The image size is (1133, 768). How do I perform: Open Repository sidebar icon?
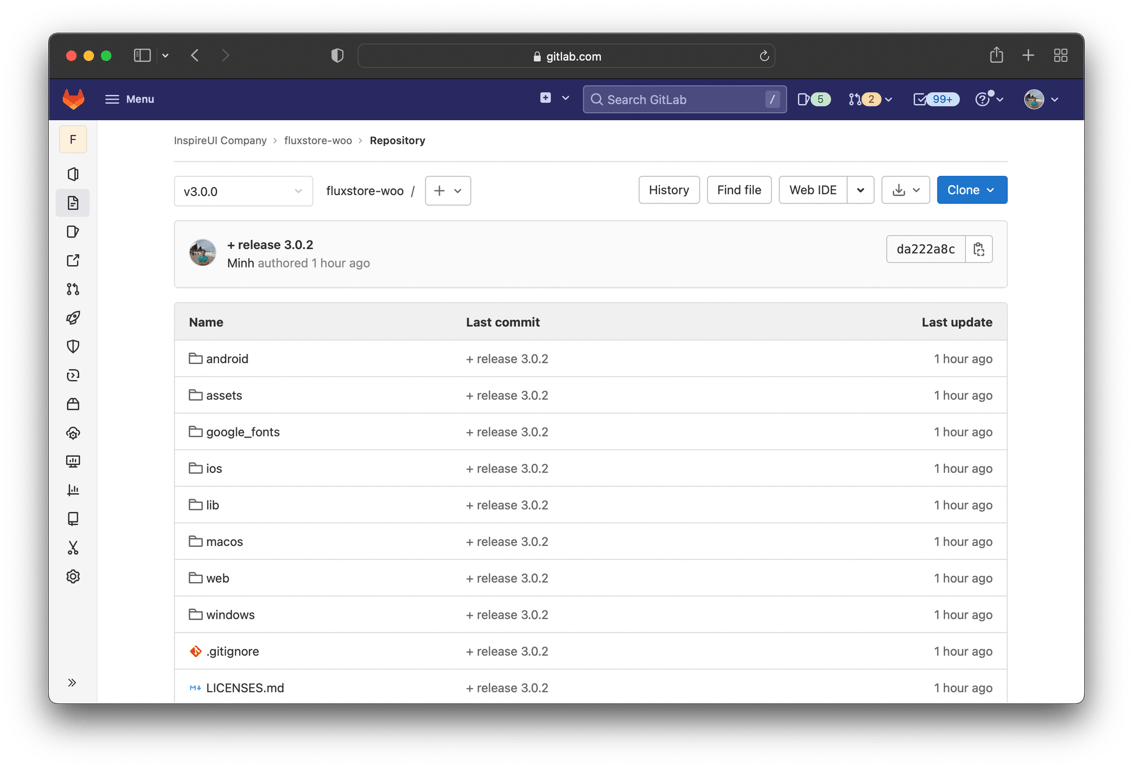[x=73, y=203]
